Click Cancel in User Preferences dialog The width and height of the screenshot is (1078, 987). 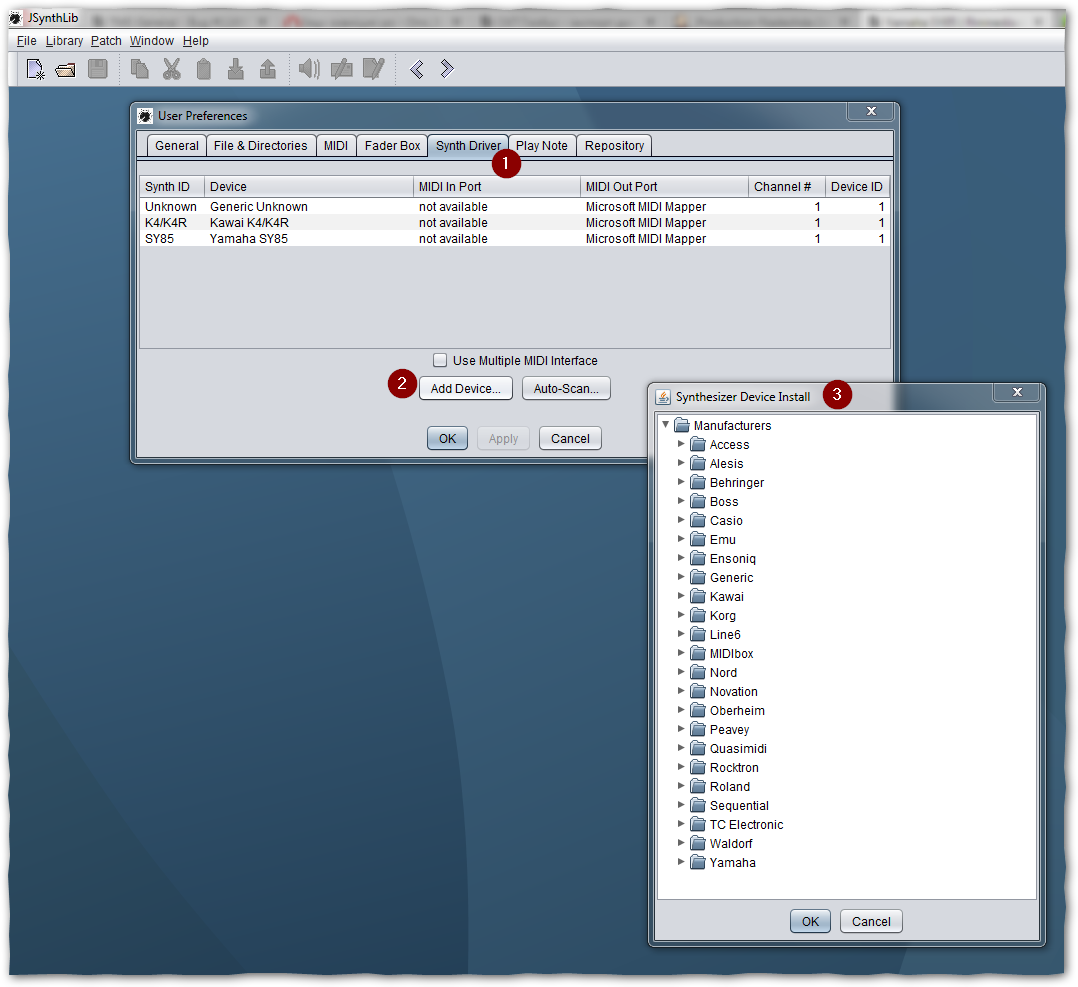pyautogui.click(x=570, y=439)
